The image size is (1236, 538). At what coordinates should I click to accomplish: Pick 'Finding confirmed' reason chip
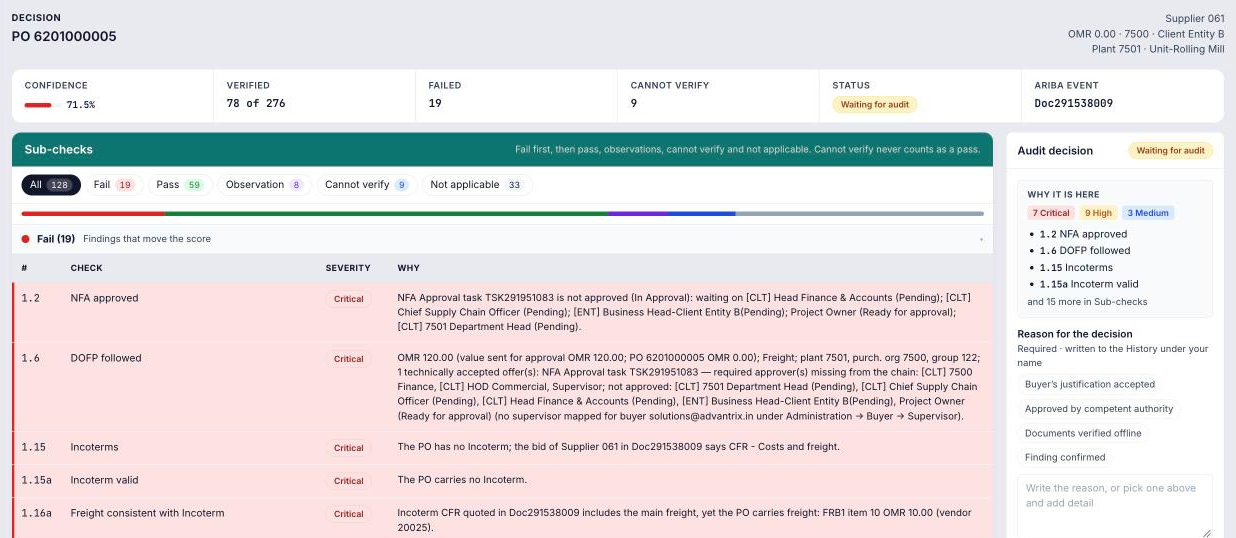[1065, 457]
